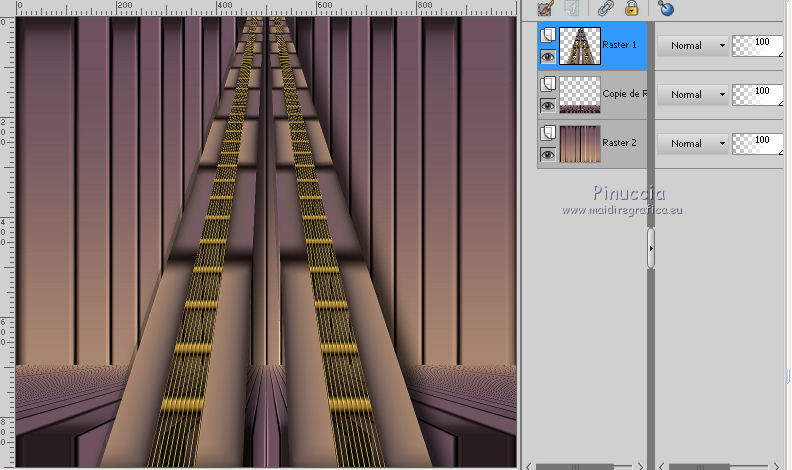Viewport: 792px width, 470px height.
Task: Select the Copie de layer thumbnail
Action: [580, 94]
